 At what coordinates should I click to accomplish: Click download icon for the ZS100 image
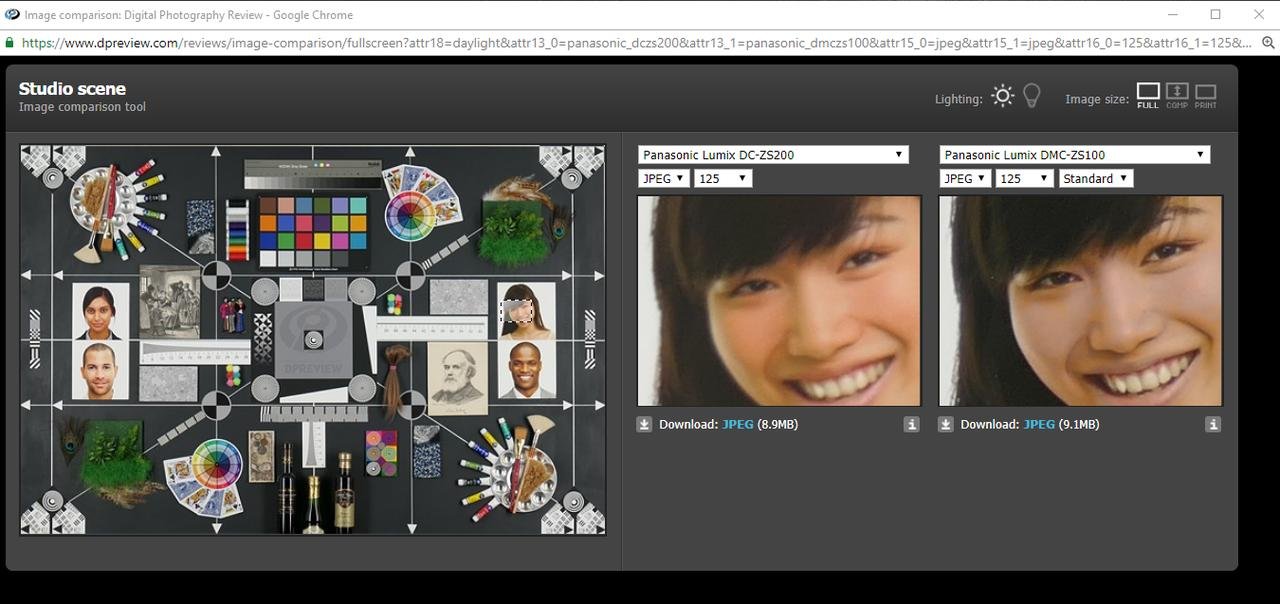point(946,423)
